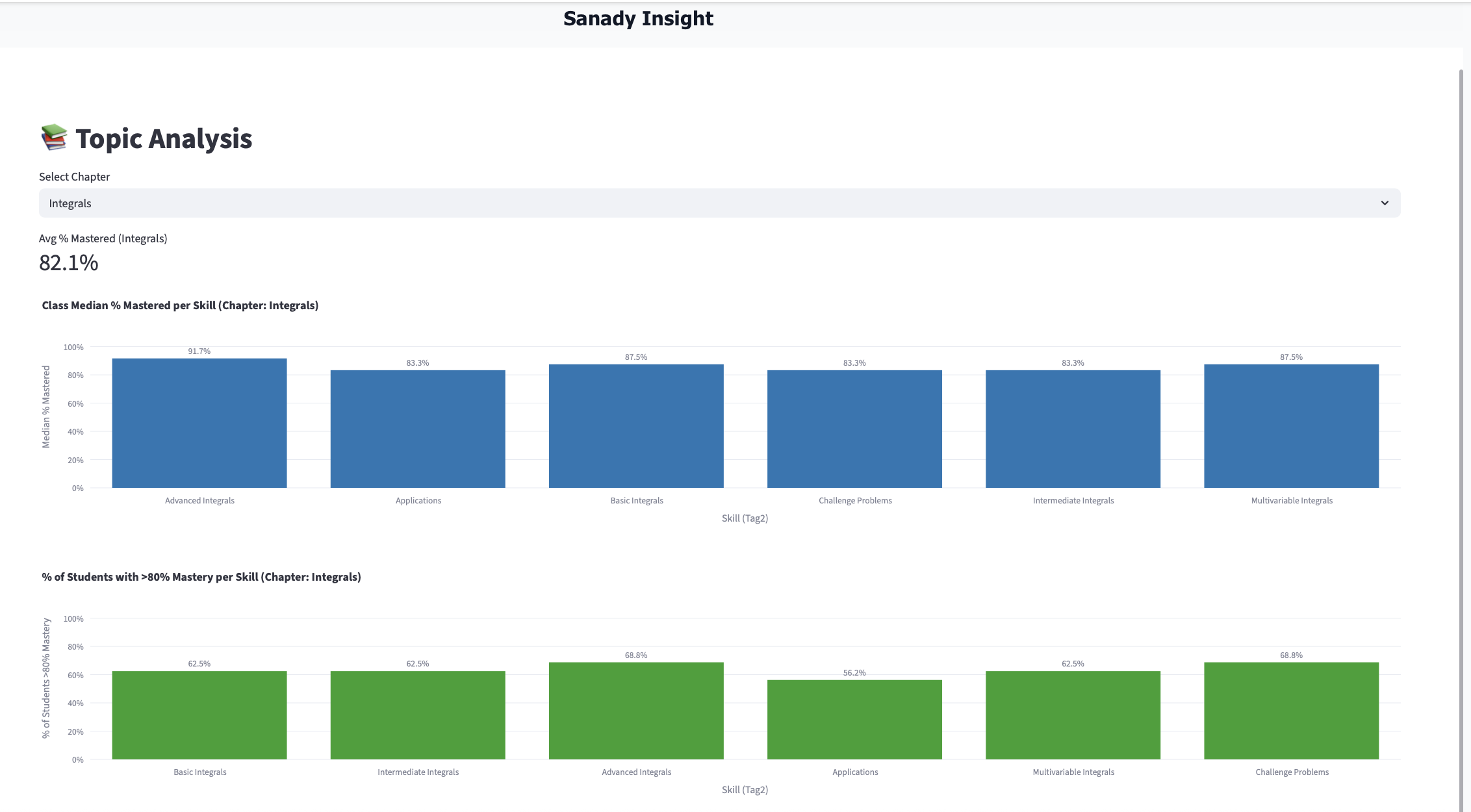
Task: Click the Applications blue median bar
Action: tap(418, 429)
